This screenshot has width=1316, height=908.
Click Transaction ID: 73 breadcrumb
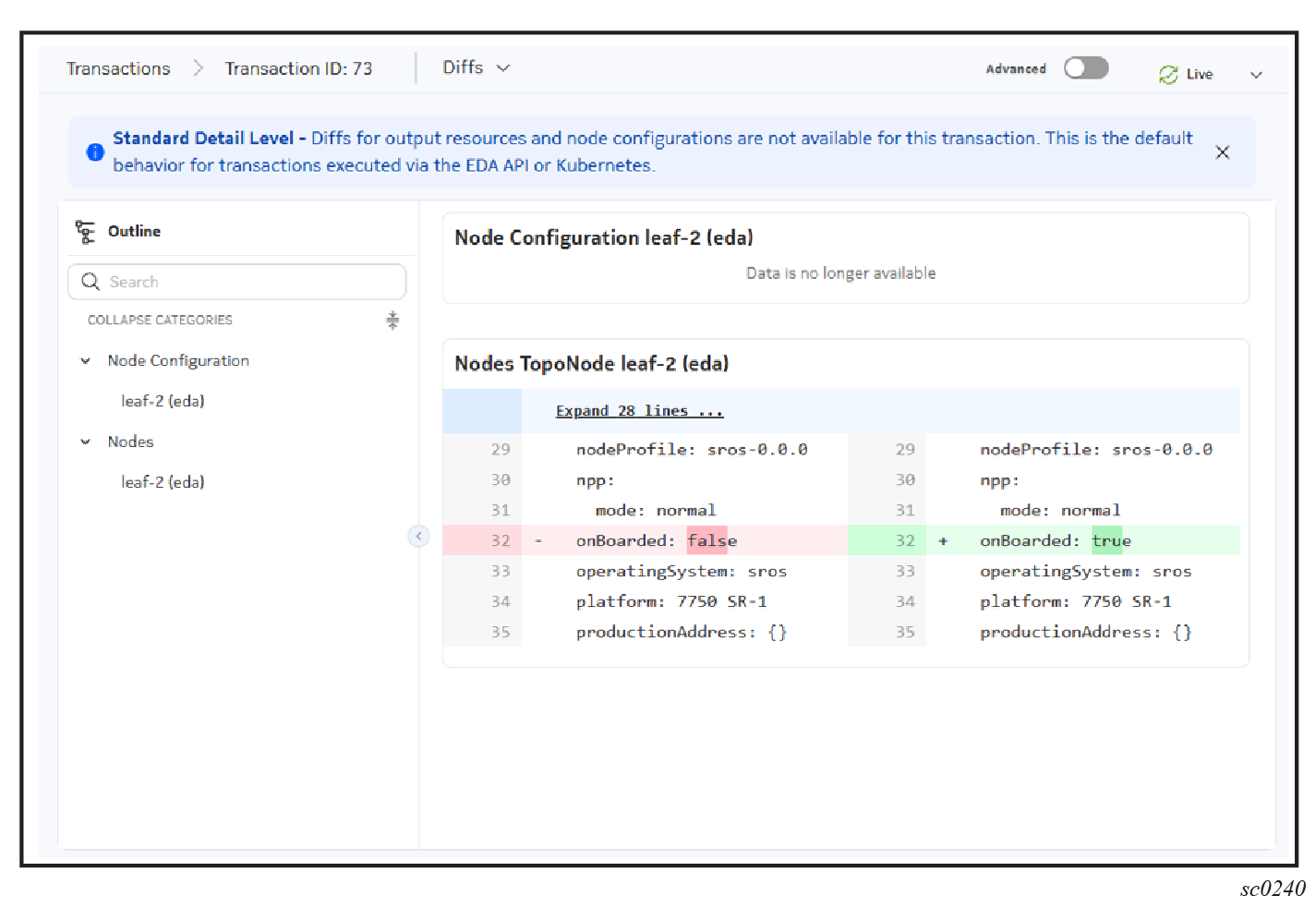[298, 69]
